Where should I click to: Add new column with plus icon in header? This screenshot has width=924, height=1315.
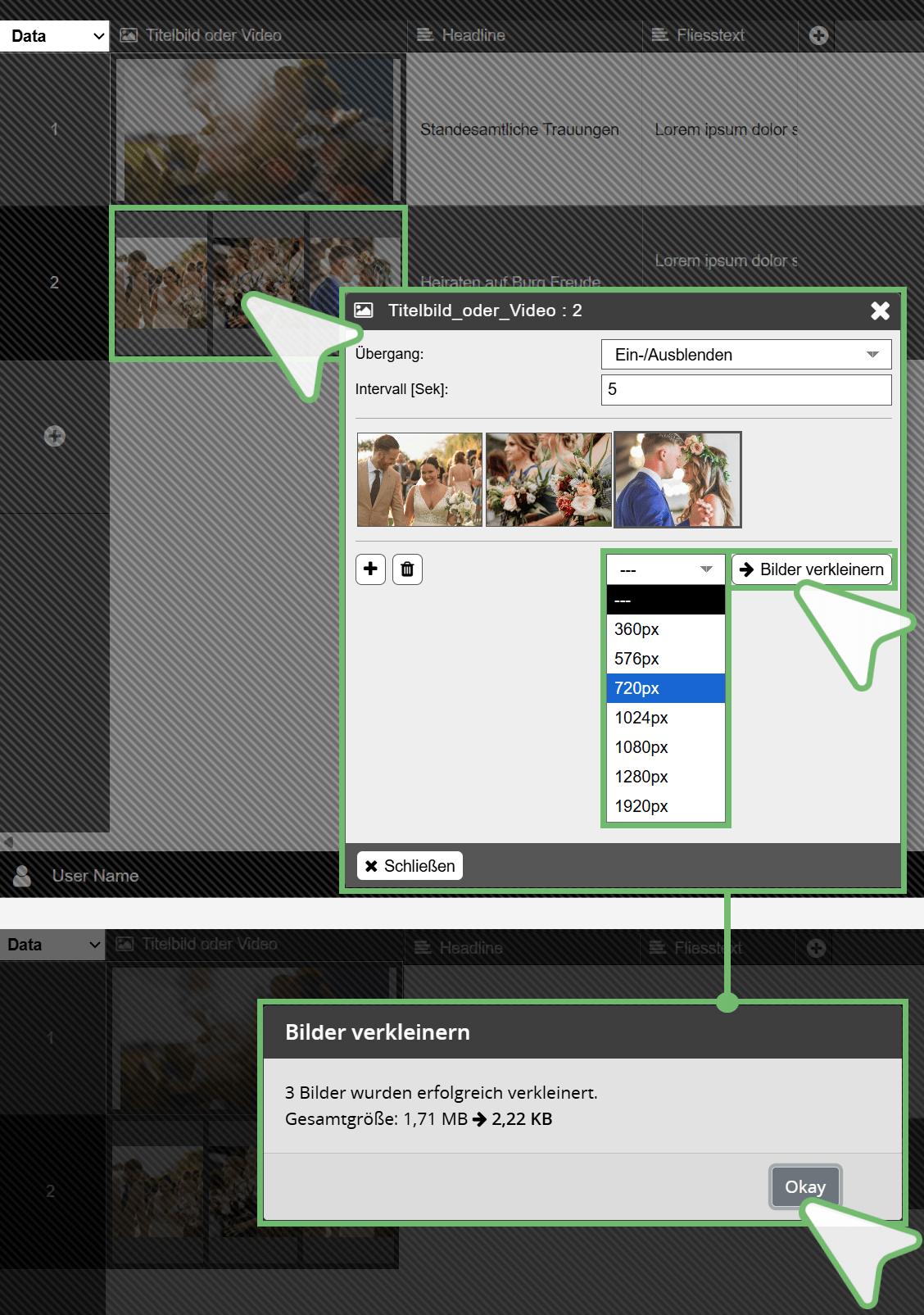tap(818, 35)
